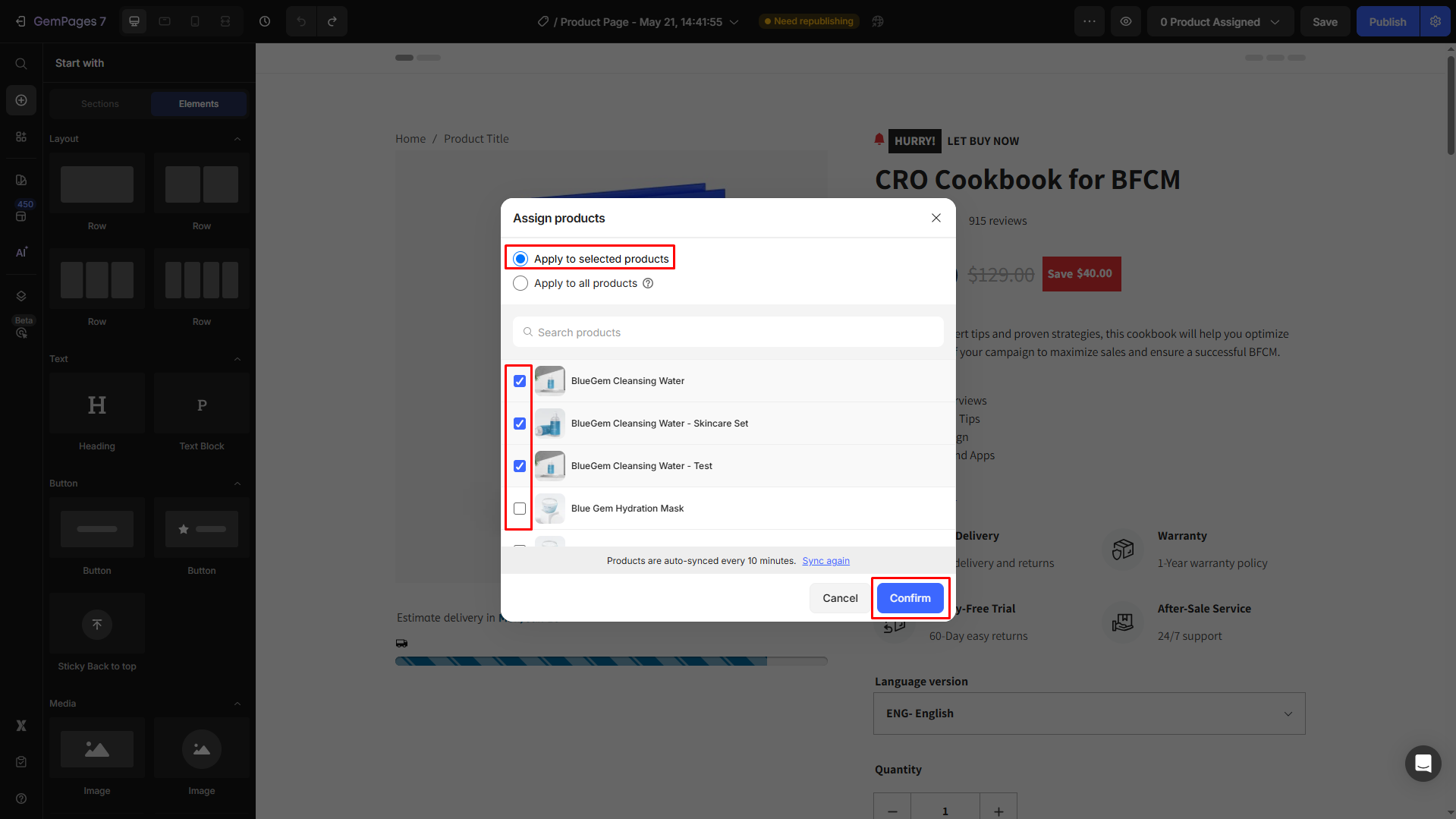Collapse the Layout section in Elements panel

coord(237,138)
